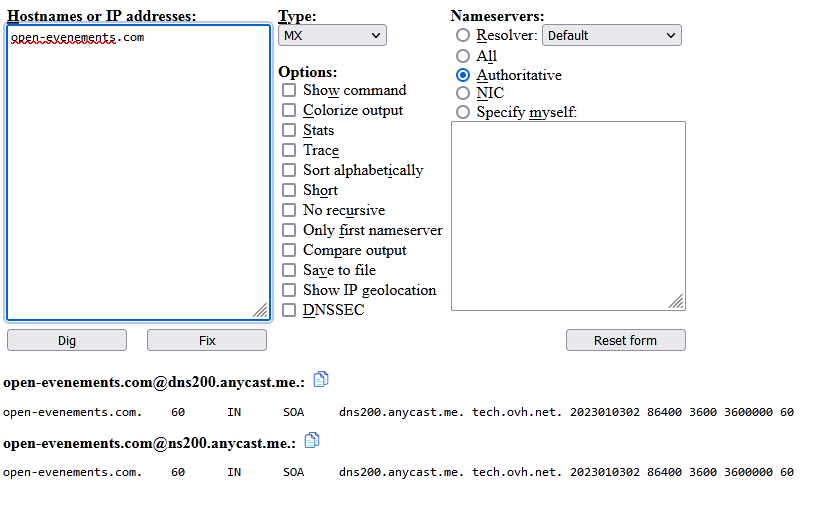Click the Fix button
The width and height of the screenshot is (824, 517).
point(207,340)
